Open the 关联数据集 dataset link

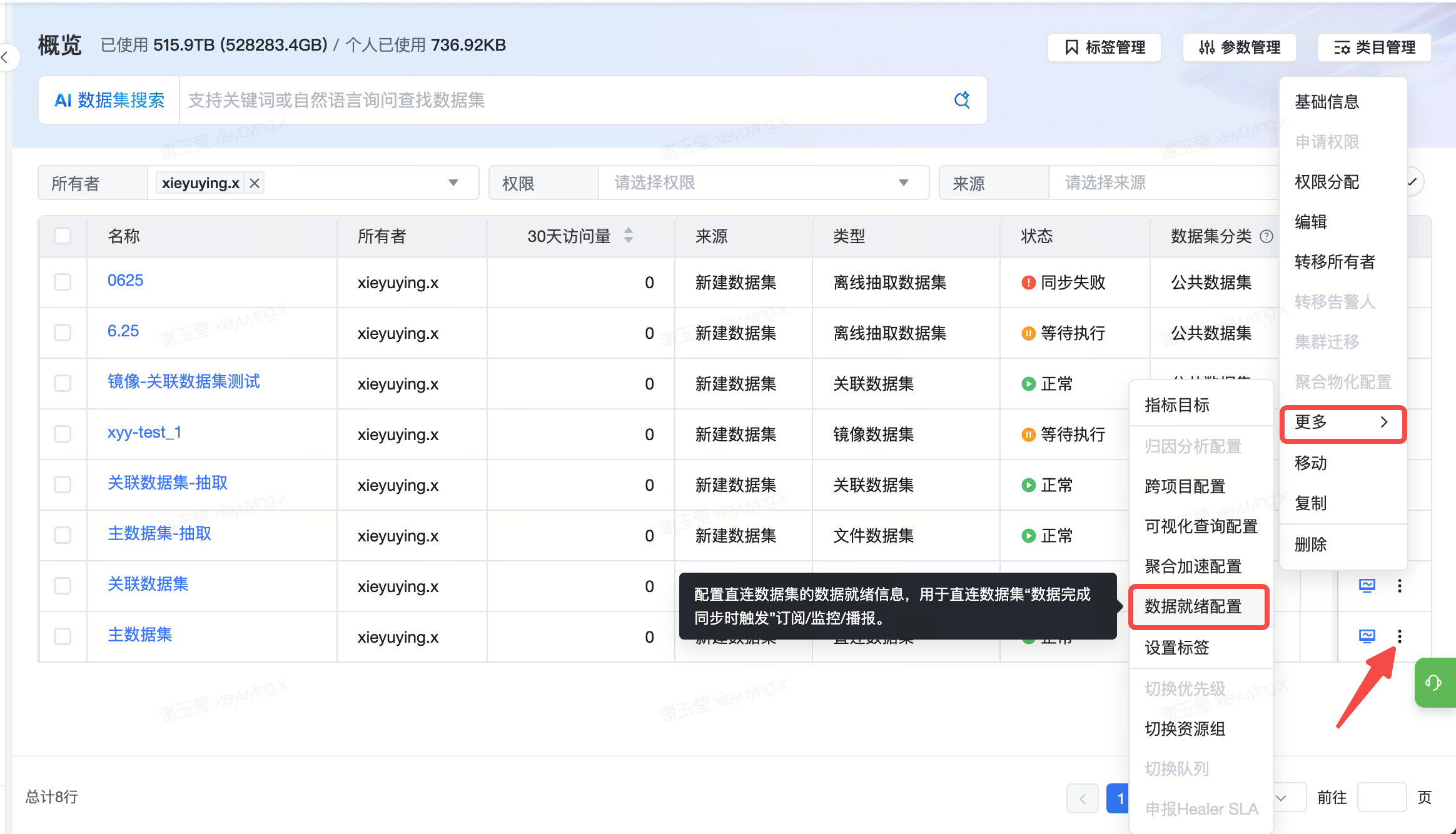(x=148, y=584)
